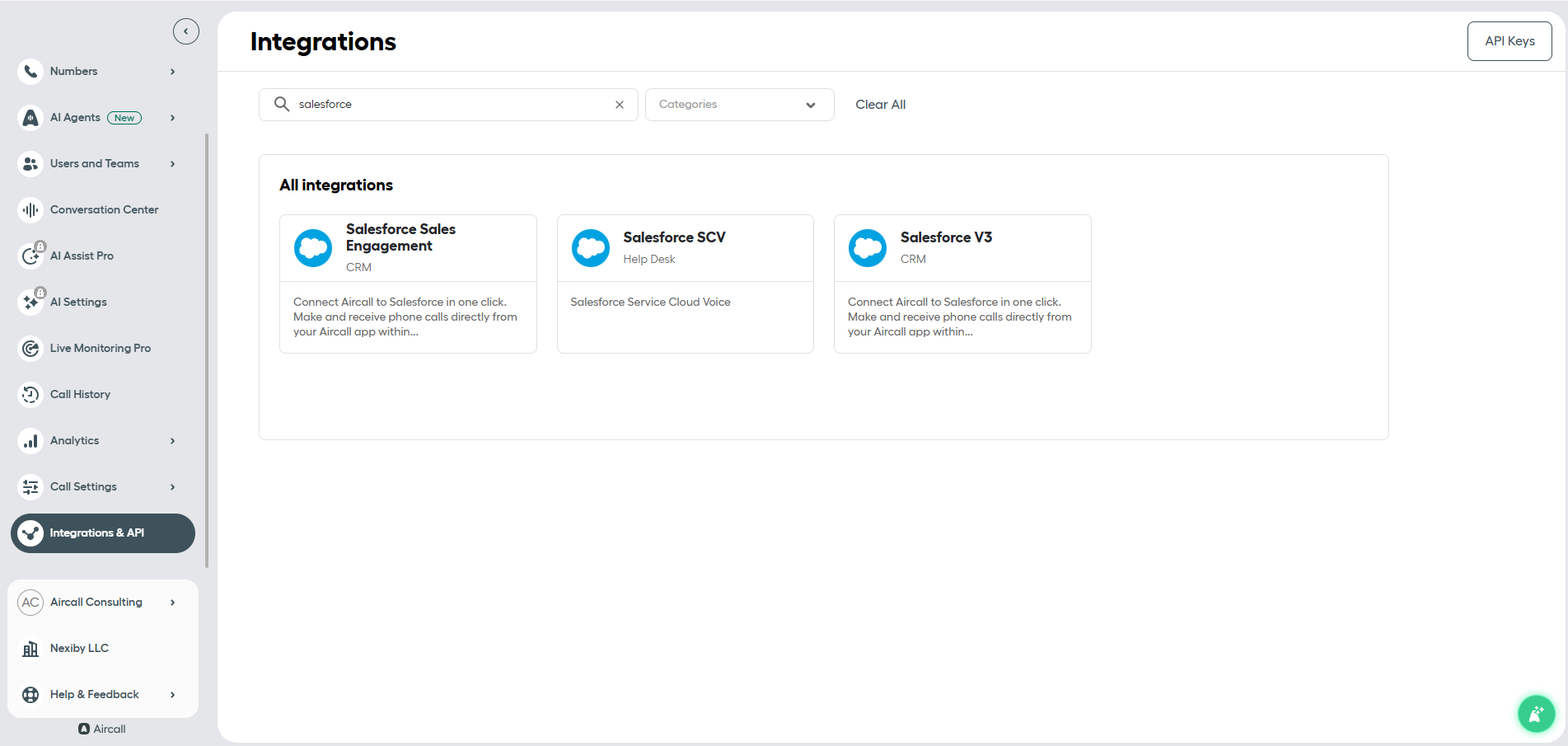Click the API Keys button
The image size is (1568, 746).
coord(1509,41)
